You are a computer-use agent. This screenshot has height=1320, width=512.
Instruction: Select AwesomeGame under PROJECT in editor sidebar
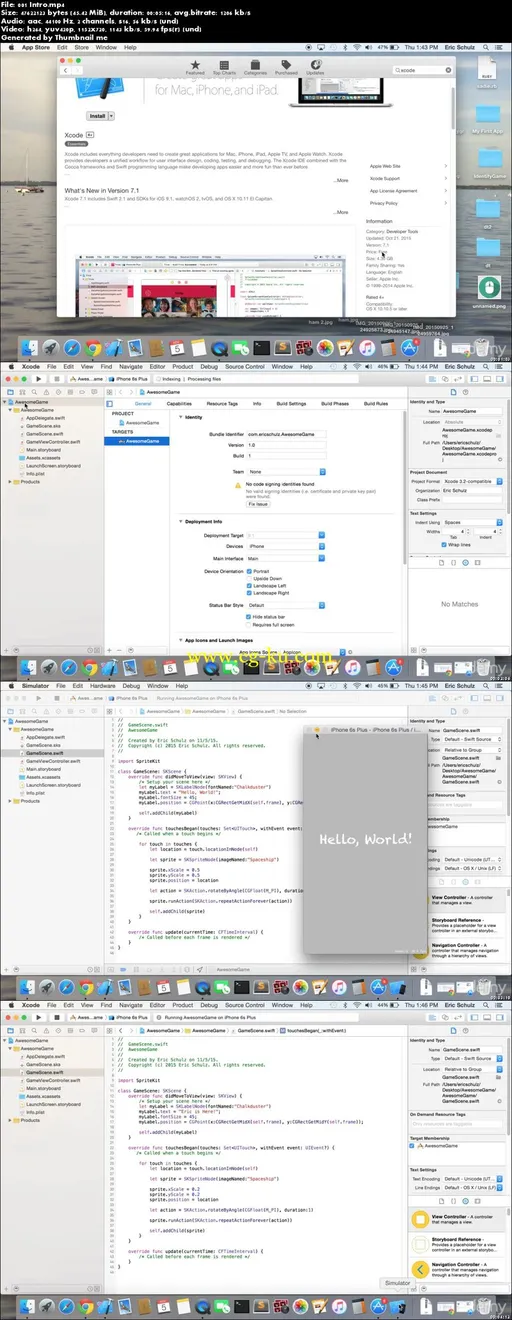(141, 423)
